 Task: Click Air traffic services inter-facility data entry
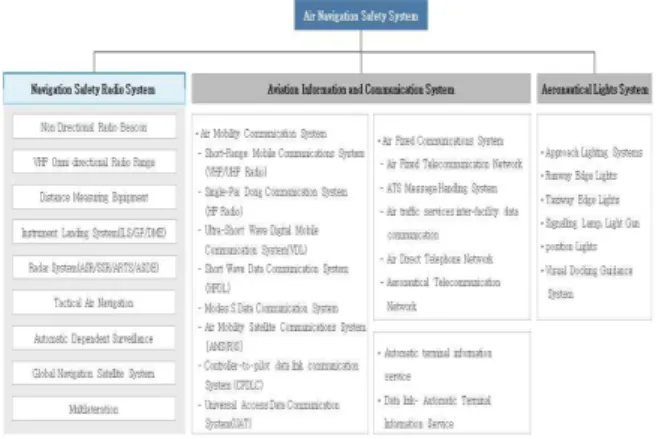[x=449, y=223]
